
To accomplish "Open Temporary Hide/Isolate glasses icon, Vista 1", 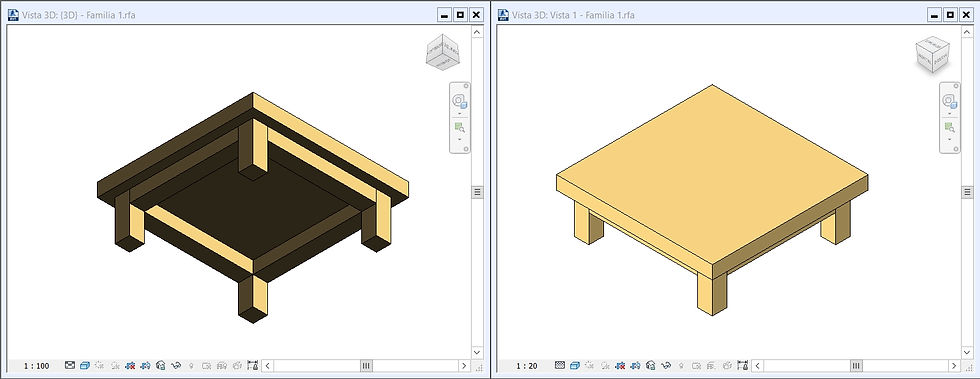I will pos(666,365).
